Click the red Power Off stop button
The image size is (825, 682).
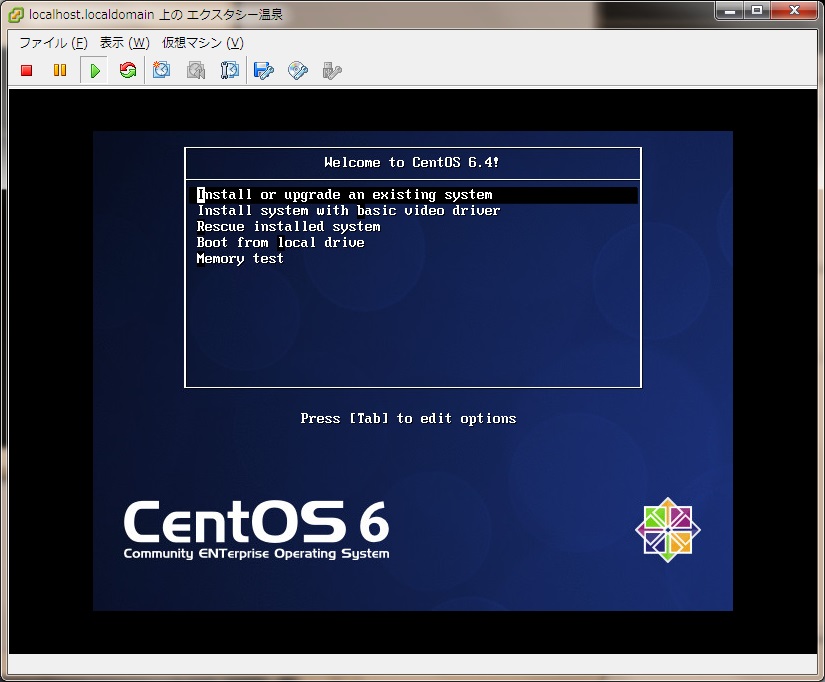coord(26,70)
